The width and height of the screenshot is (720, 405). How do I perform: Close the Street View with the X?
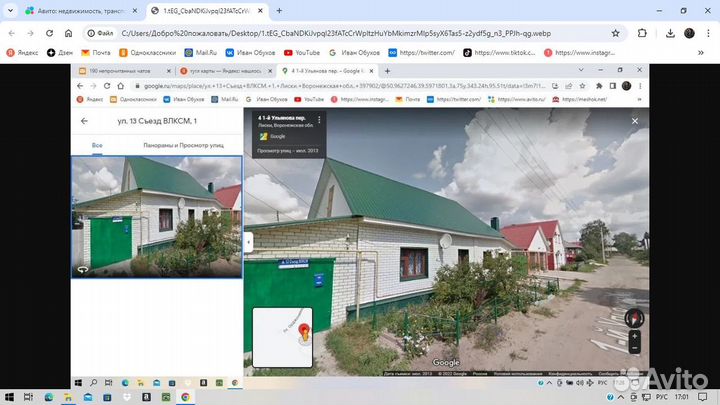pyautogui.click(x=635, y=121)
